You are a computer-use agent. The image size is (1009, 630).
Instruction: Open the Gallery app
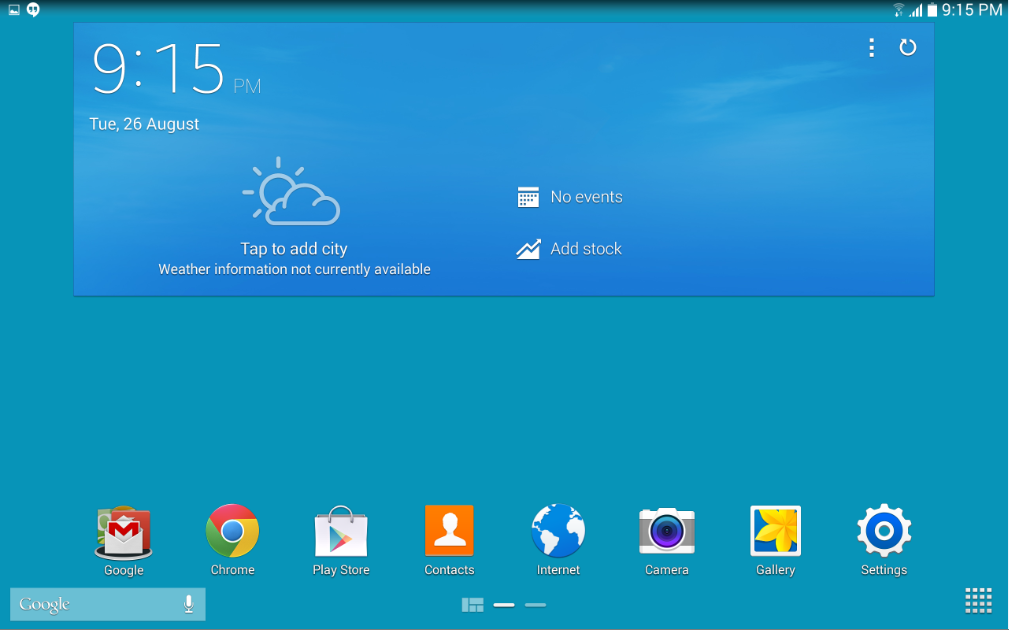point(775,531)
